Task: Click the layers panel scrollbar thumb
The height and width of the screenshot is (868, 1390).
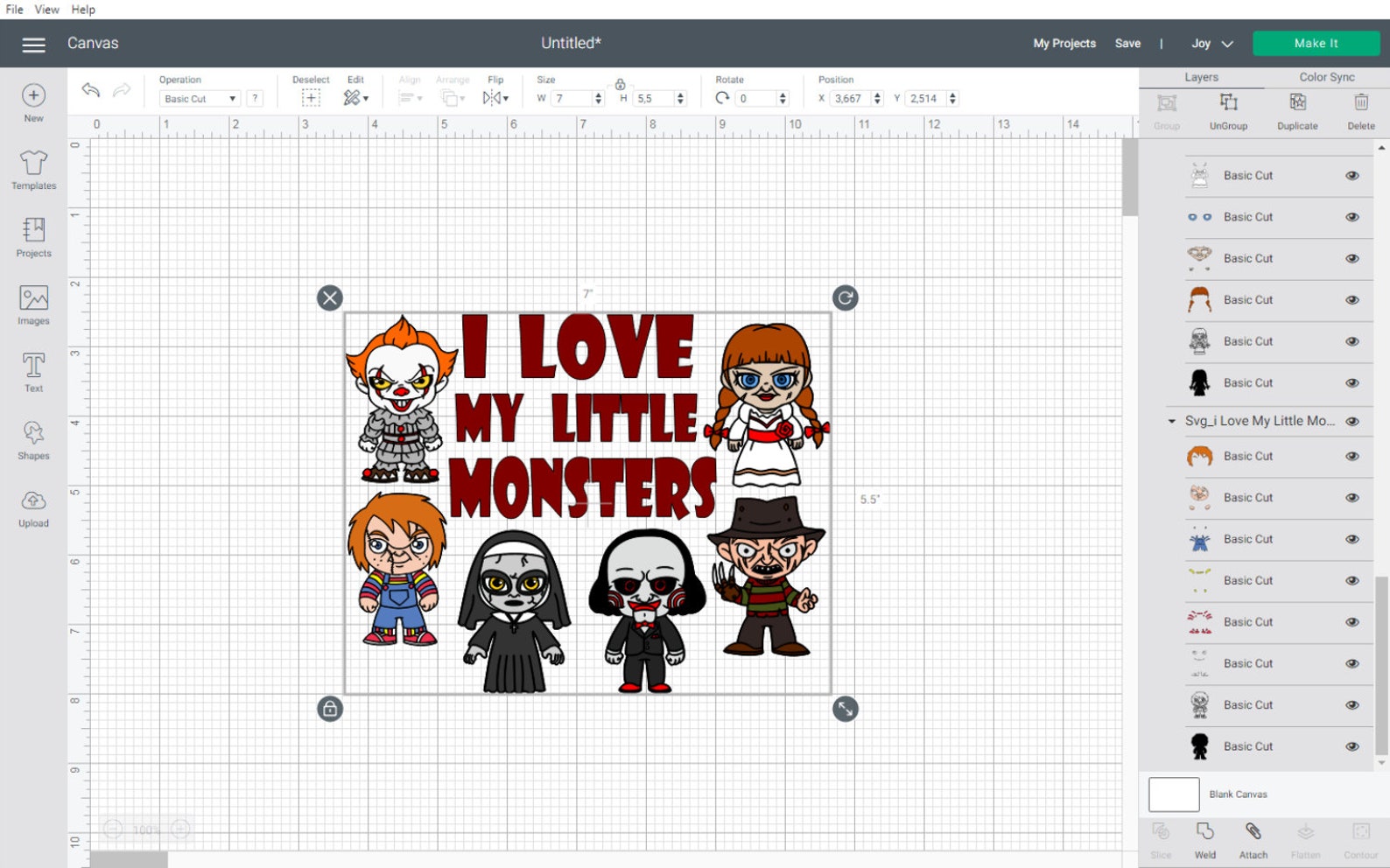Action: [x=1382, y=665]
